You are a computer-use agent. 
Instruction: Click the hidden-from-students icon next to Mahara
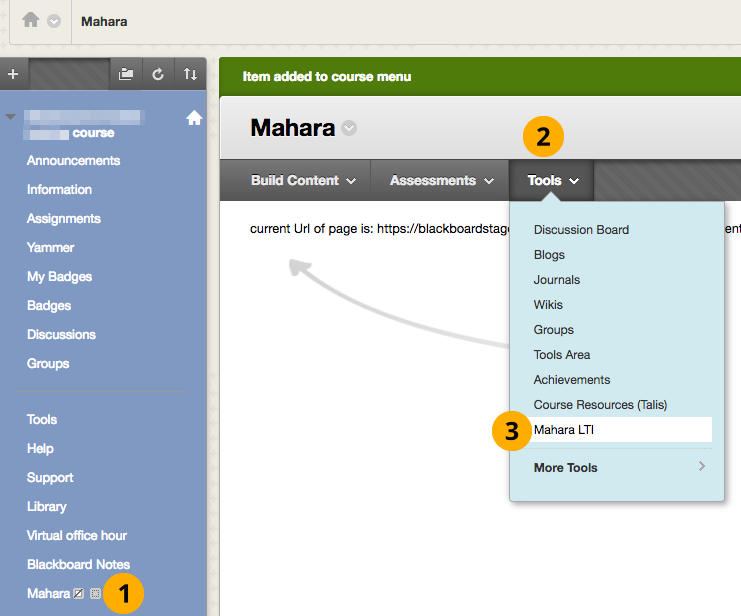coord(79,594)
